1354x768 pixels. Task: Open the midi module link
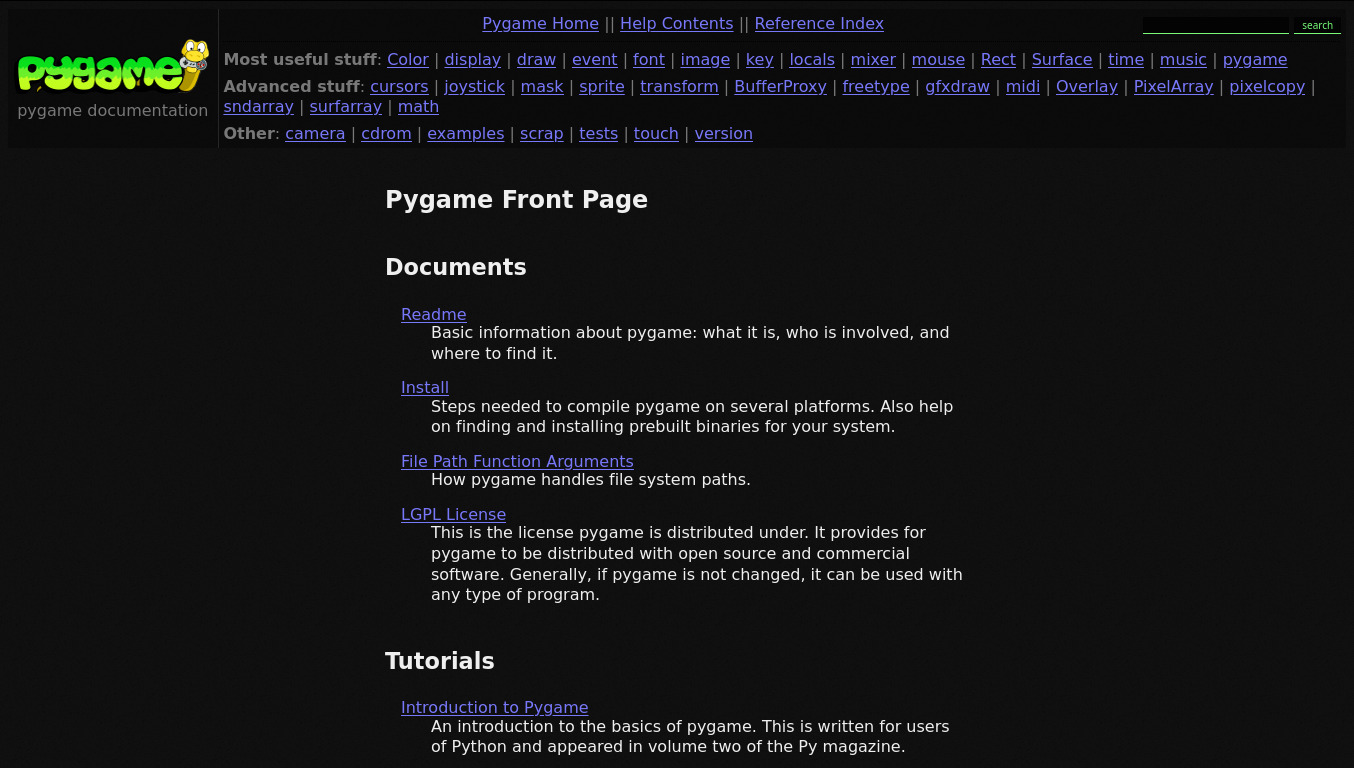coord(1023,87)
